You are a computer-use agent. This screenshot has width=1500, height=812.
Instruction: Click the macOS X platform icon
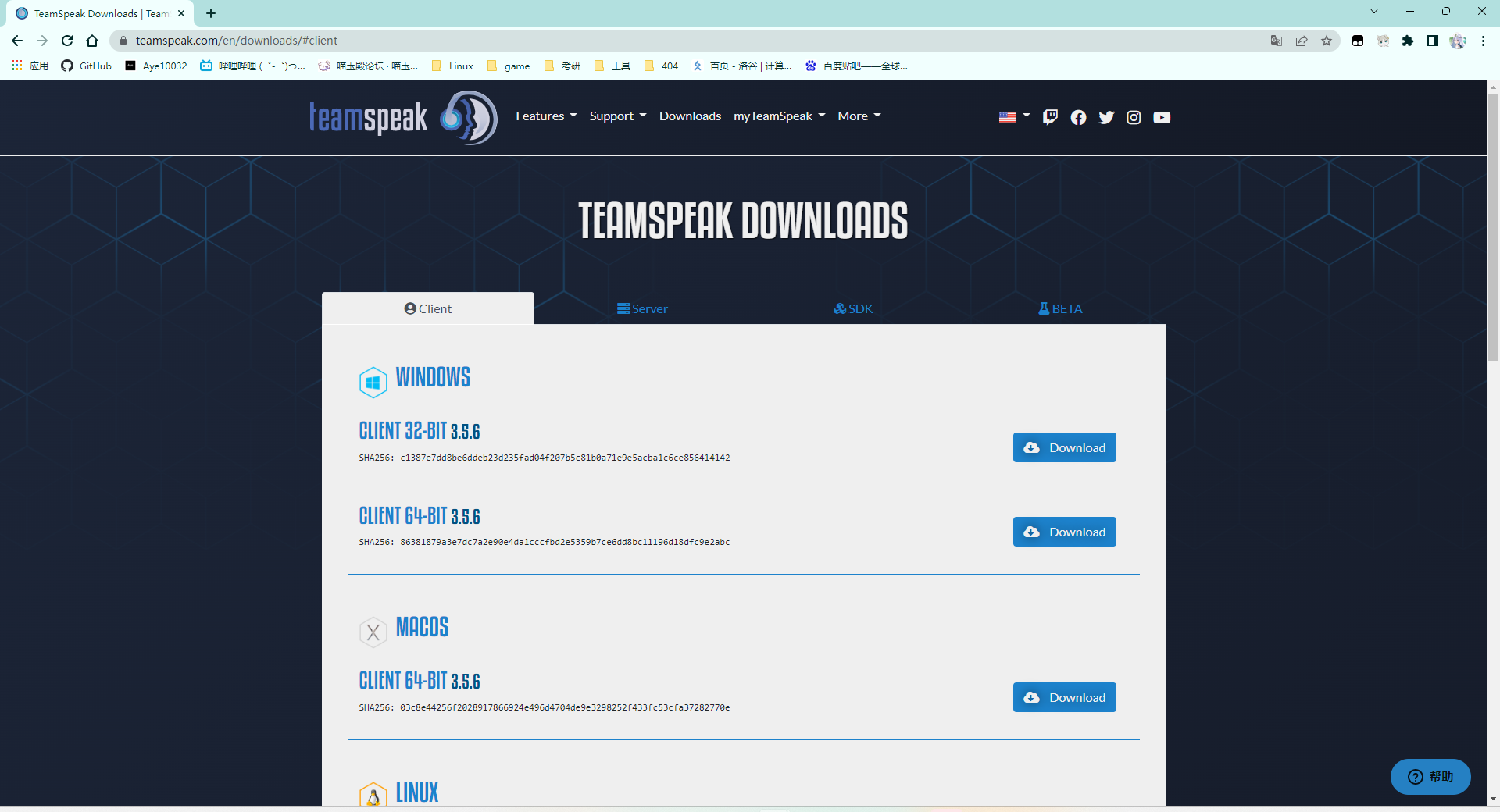(x=373, y=632)
